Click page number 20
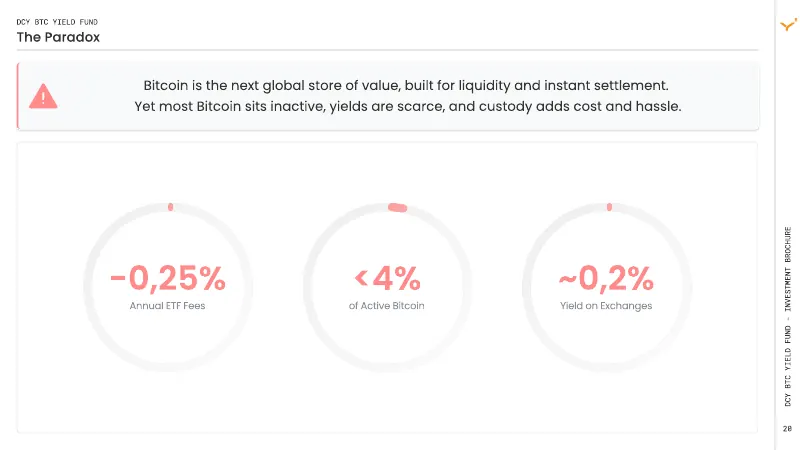 (788, 429)
